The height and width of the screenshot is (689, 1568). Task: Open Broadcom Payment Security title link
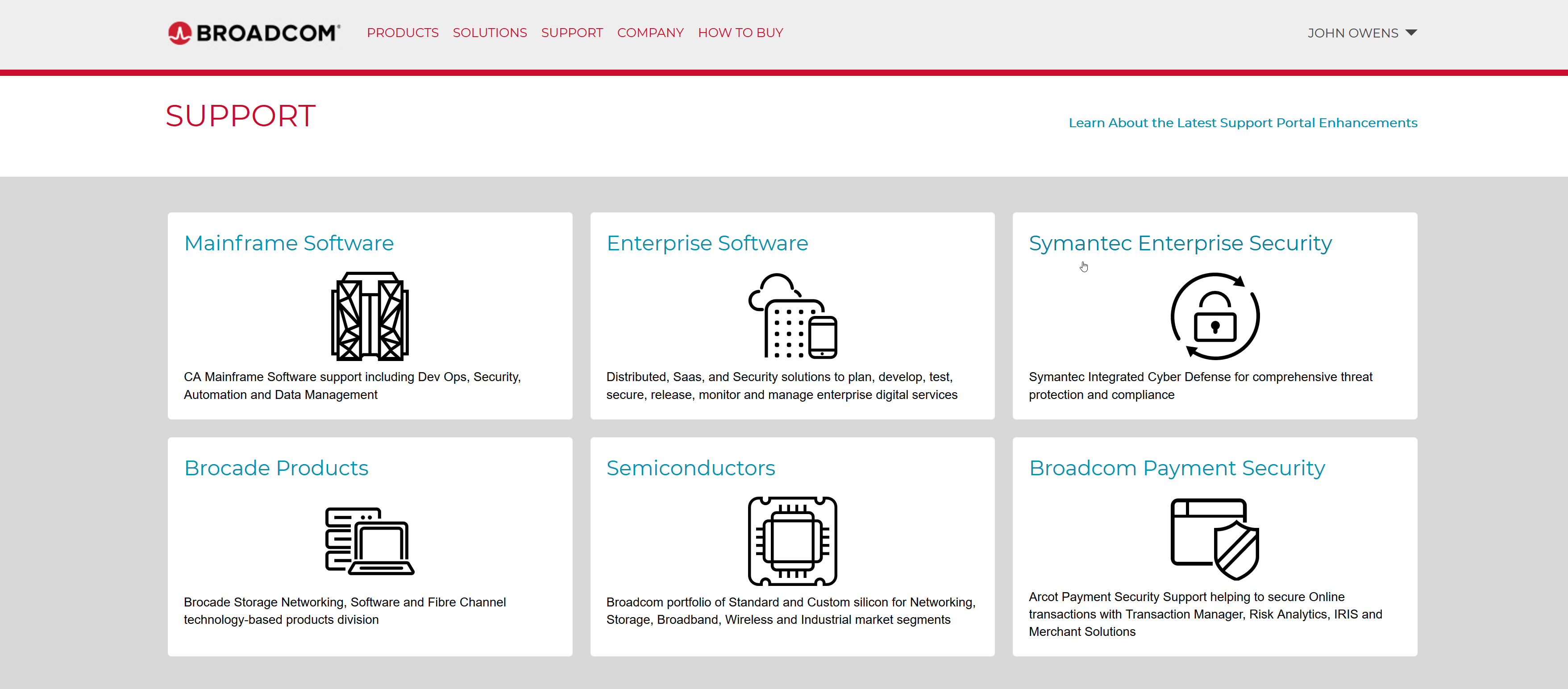point(1177,468)
